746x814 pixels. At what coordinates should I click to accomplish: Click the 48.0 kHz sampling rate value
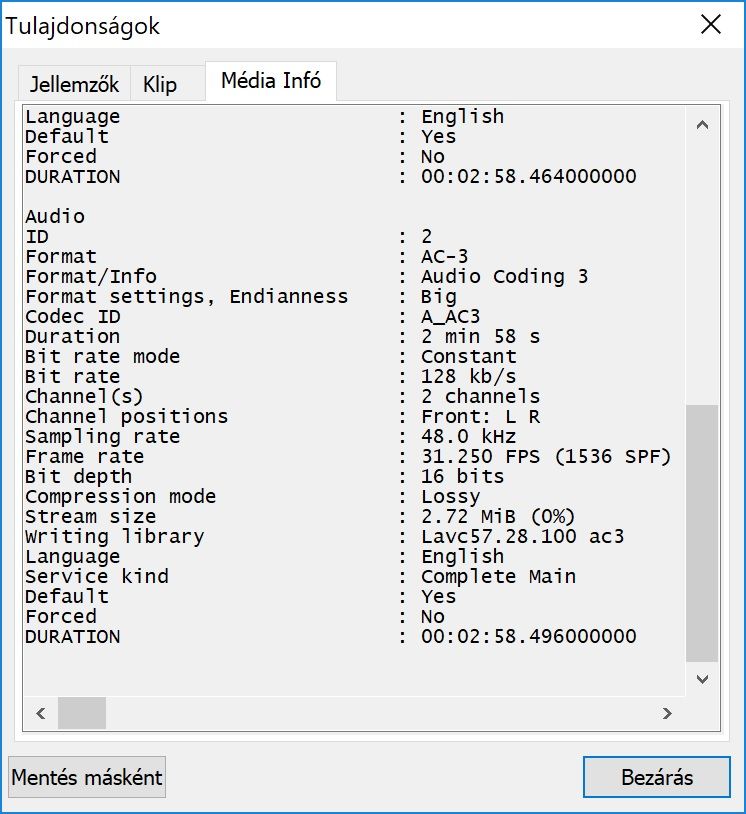pyautogui.click(x=468, y=436)
